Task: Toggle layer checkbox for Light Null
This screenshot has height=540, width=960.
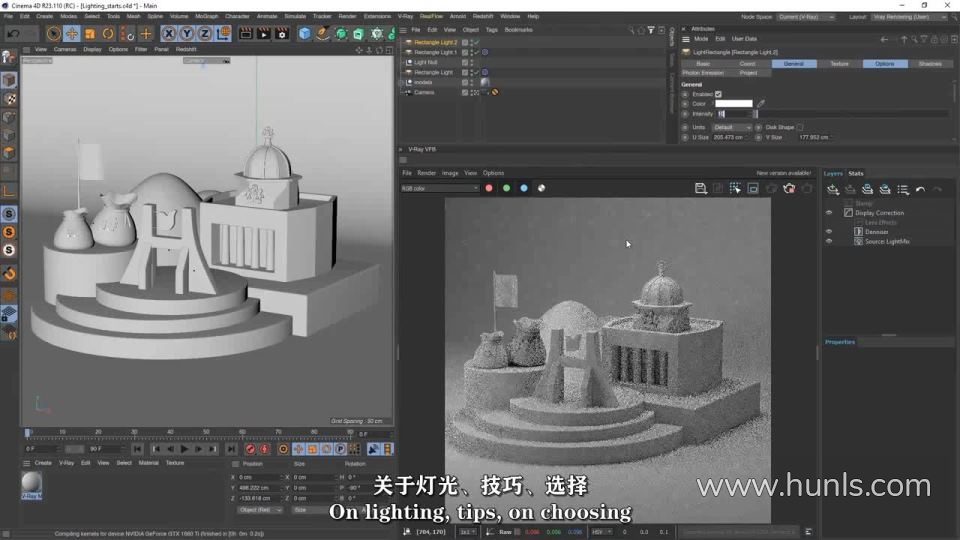Action: pos(465,62)
